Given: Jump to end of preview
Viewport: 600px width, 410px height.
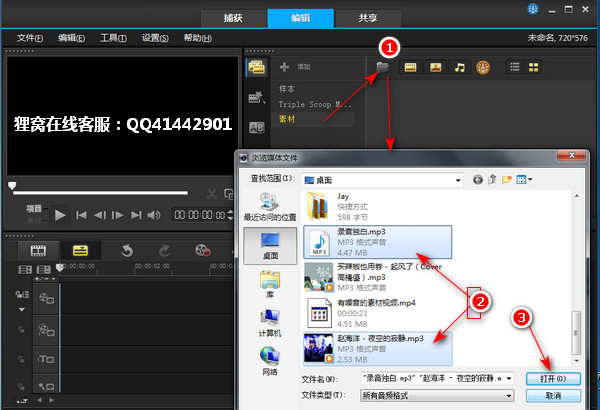Looking at the screenshot, I should [136, 215].
